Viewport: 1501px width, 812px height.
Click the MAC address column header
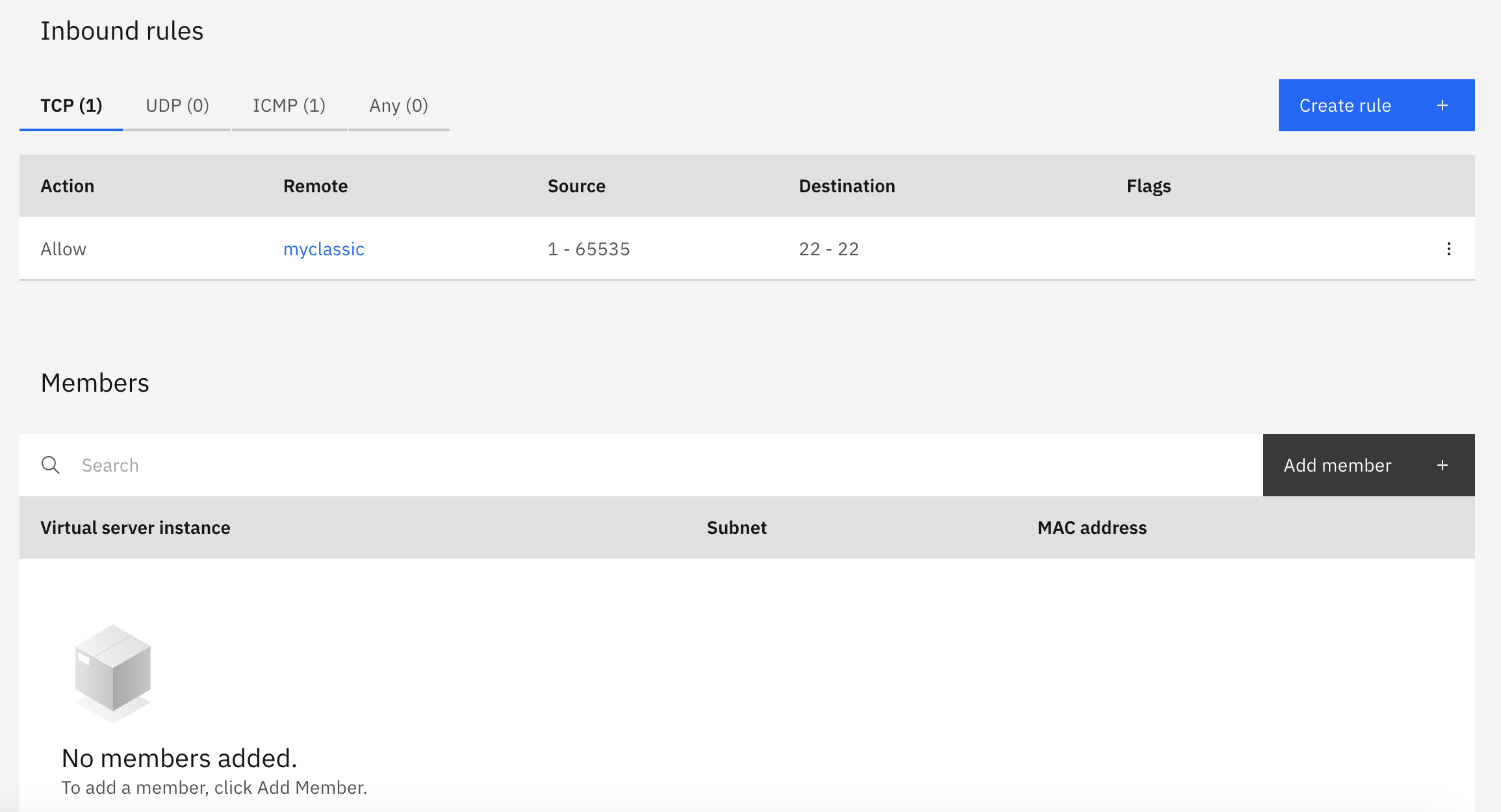pyautogui.click(x=1092, y=527)
